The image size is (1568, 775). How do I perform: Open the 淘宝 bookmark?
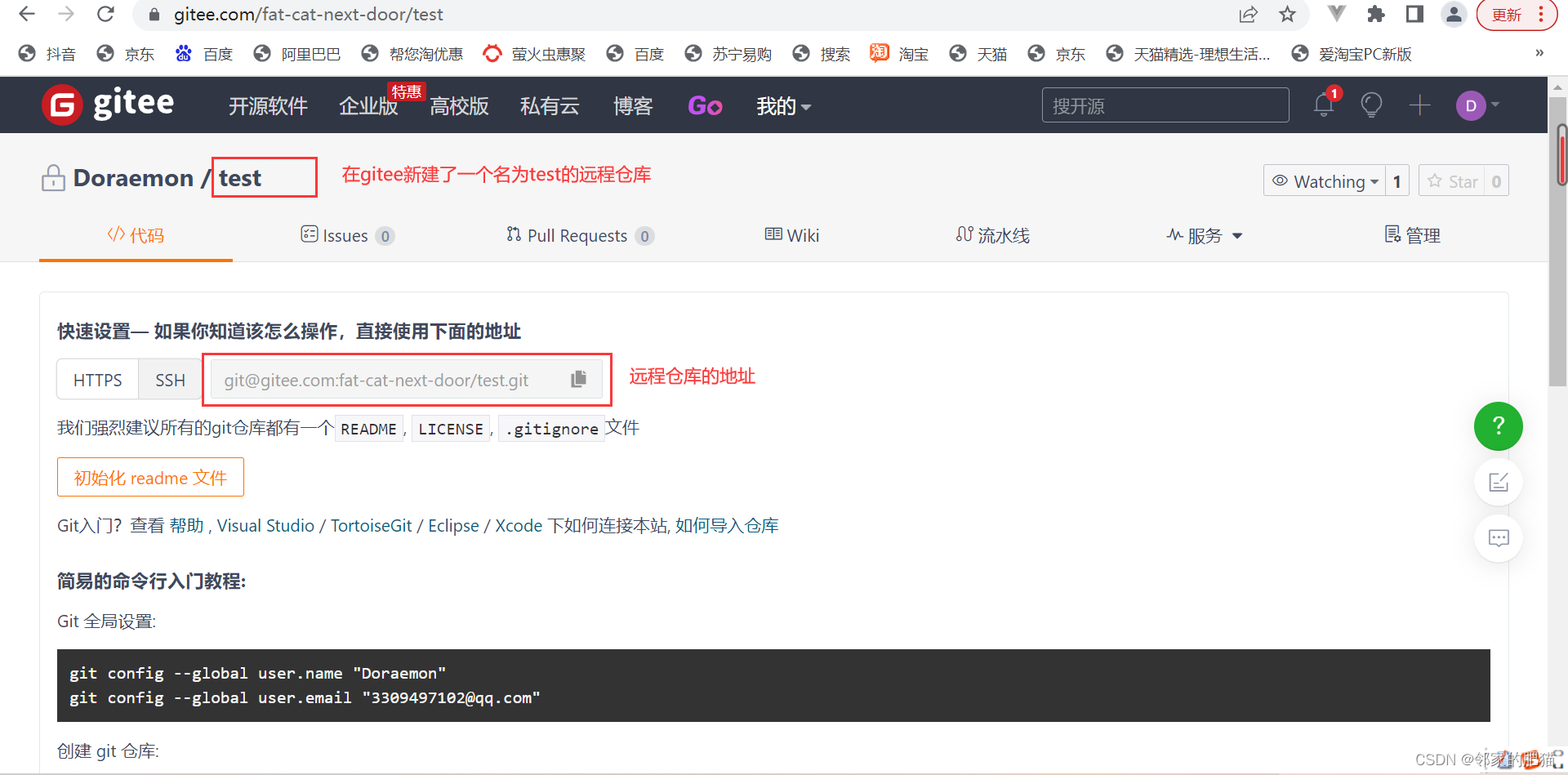pos(899,54)
